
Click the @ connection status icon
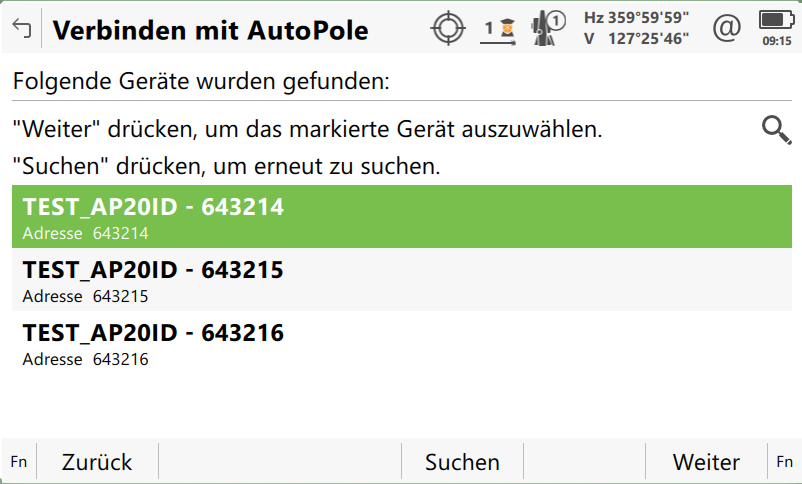coord(726,28)
